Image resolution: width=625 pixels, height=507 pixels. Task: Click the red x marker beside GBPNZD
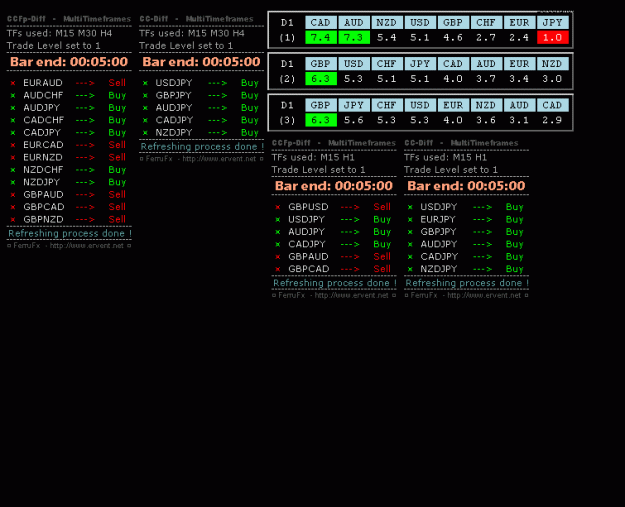[x=13, y=220]
